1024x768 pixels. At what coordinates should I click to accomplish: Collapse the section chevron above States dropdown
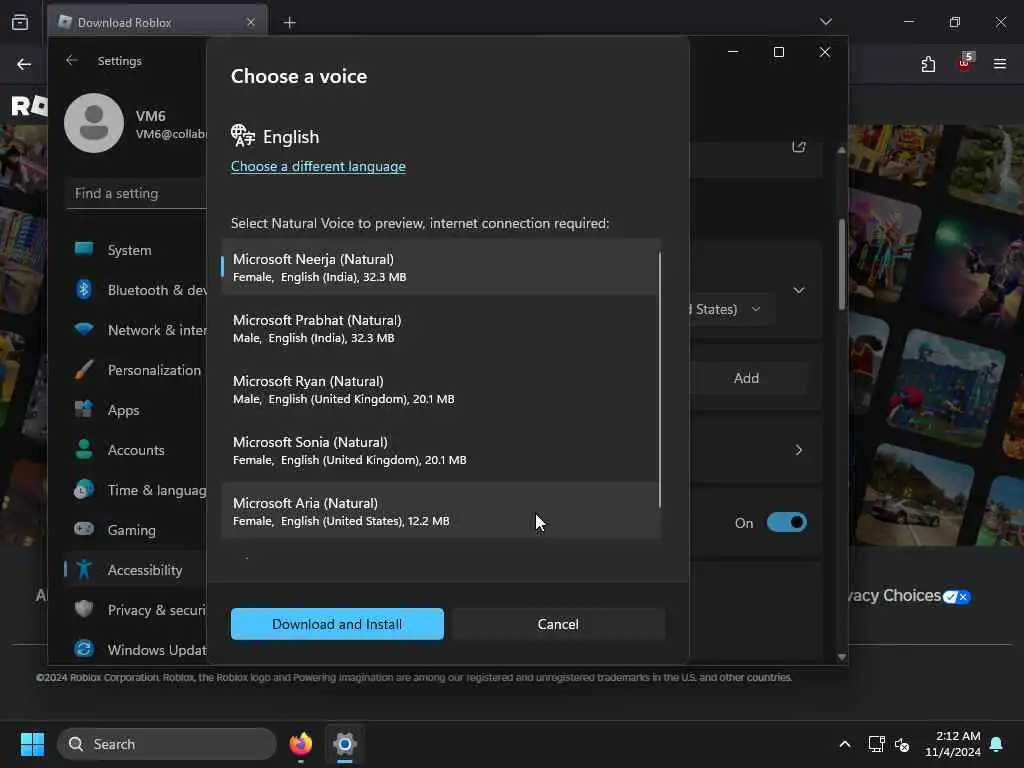[799, 290]
